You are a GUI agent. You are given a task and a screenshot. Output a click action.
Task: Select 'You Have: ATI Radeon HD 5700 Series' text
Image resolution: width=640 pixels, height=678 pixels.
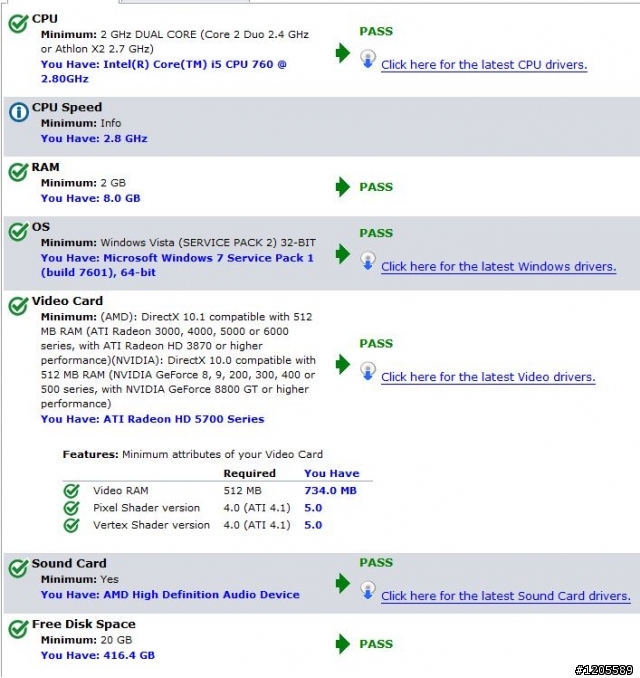pos(152,419)
